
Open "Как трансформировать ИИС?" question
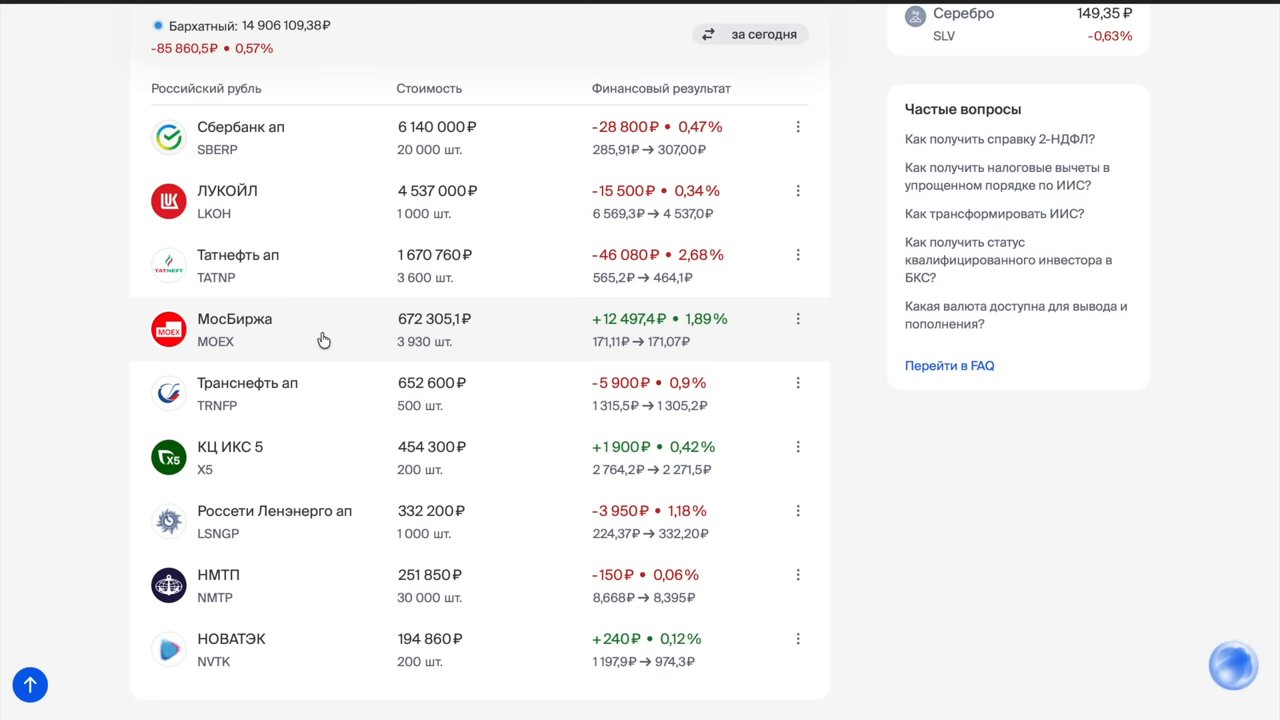pyautogui.click(x=994, y=214)
